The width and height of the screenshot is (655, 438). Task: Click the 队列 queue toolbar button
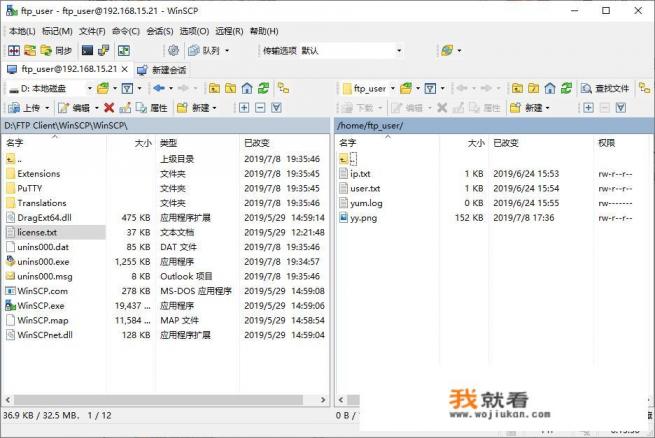point(204,51)
